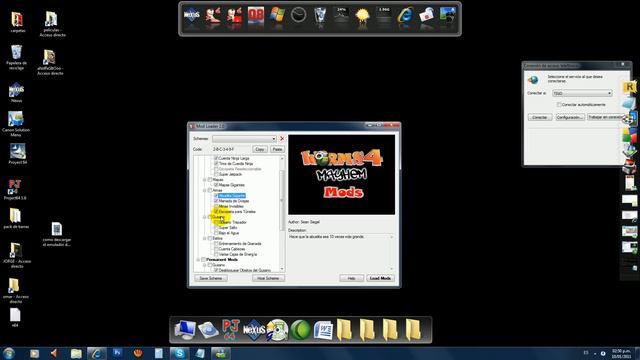Open the 'carpetas' desktop folder icon
This screenshot has width=640, height=360.
point(17,19)
